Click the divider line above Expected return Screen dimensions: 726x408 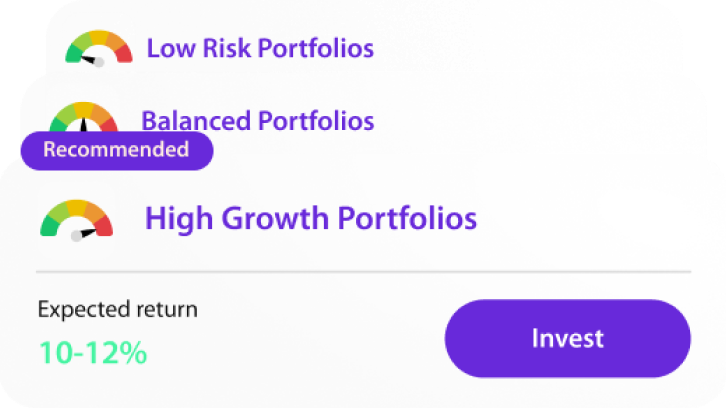[x=363, y=272]
